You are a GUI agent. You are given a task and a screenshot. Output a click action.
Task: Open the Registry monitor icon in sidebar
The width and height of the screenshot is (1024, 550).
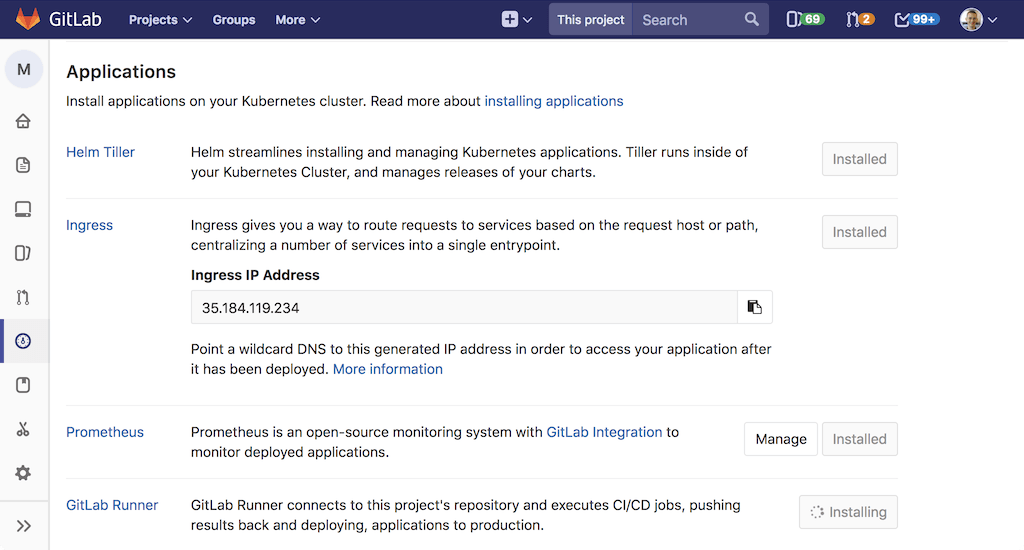tap(23, 209)
